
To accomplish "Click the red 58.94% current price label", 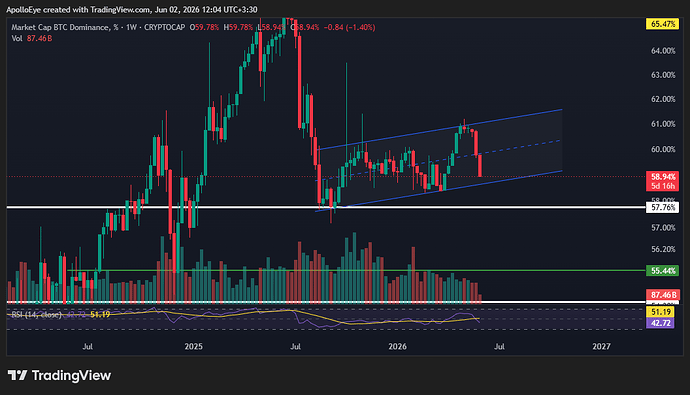I will click(662, 177).
